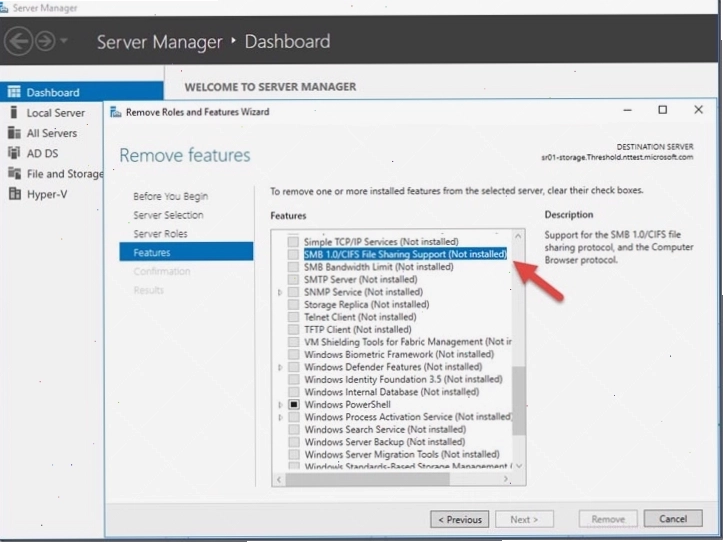This screenshot has width=723, height=543.
Task: Click the Server Manager app icon in title bar
Action: pyautogui.click(x=4, y=7)
